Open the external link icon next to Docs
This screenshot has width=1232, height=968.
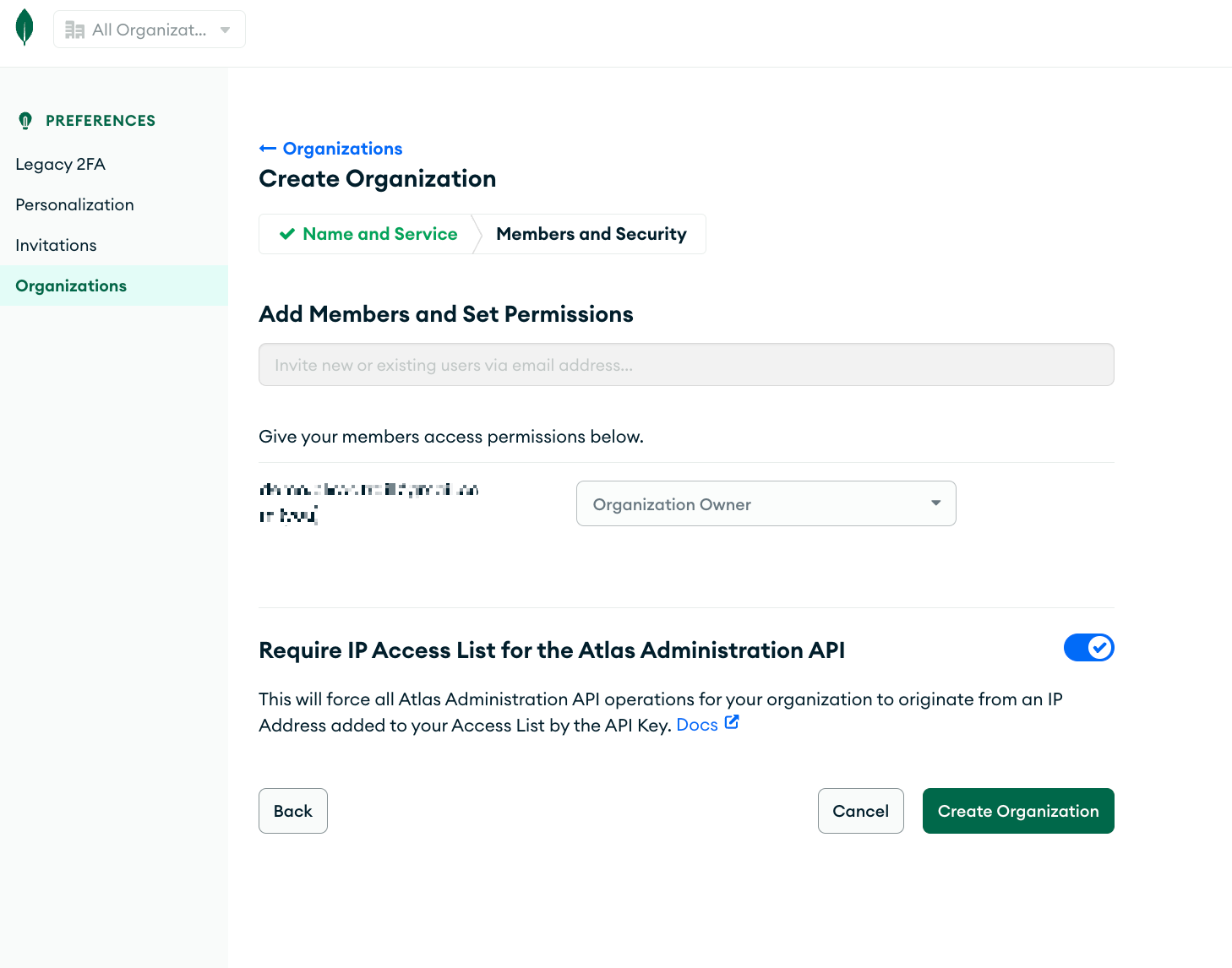[732, 723]
